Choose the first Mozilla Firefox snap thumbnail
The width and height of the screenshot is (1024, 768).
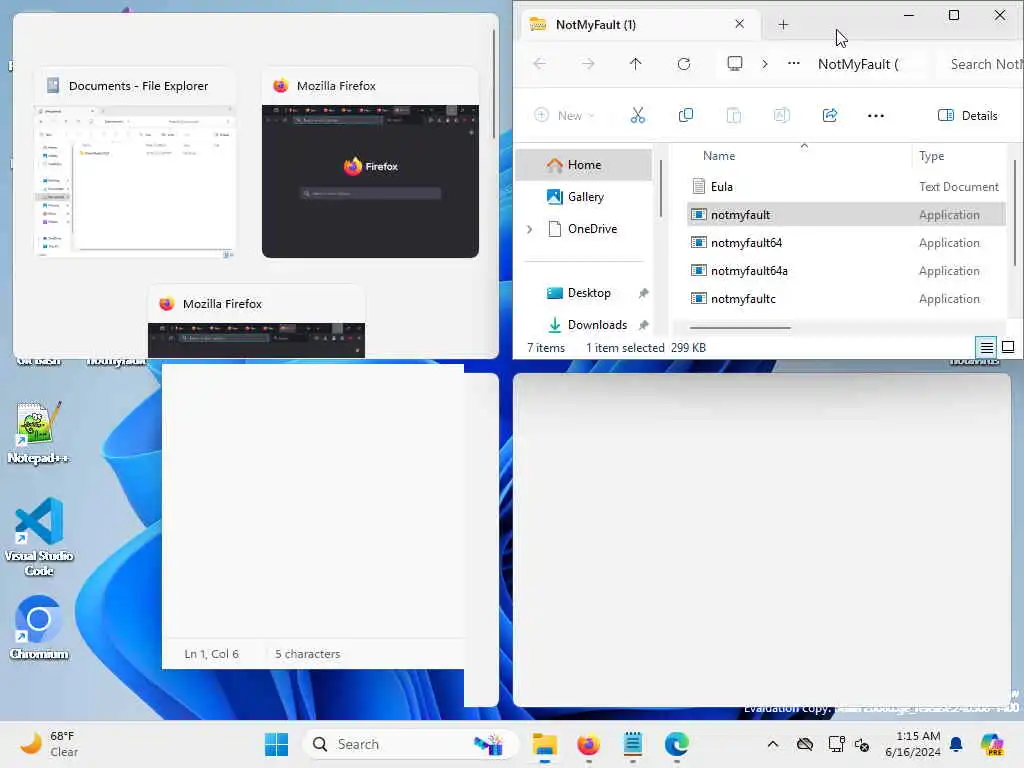click(x=370, y=163)
